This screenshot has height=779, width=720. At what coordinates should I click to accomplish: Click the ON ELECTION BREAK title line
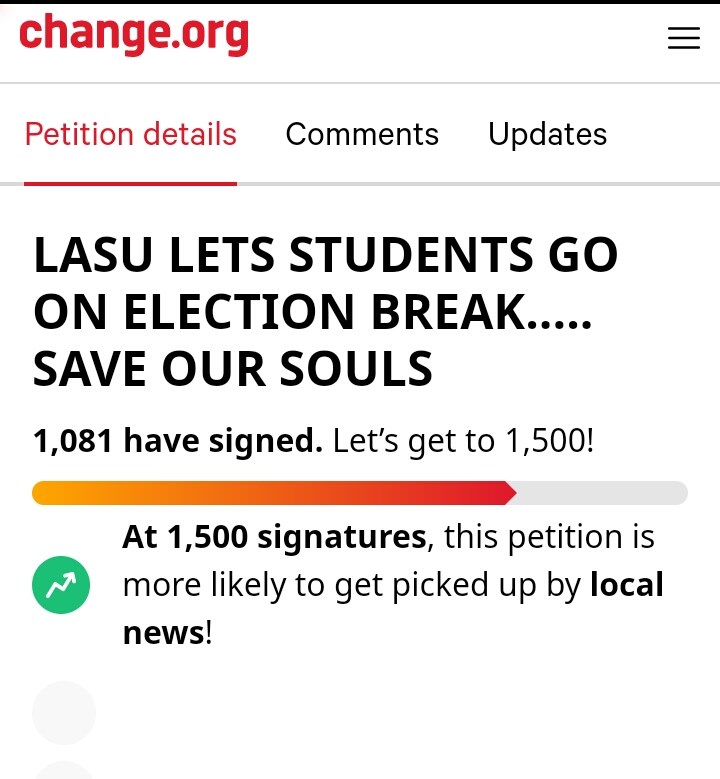313,312
